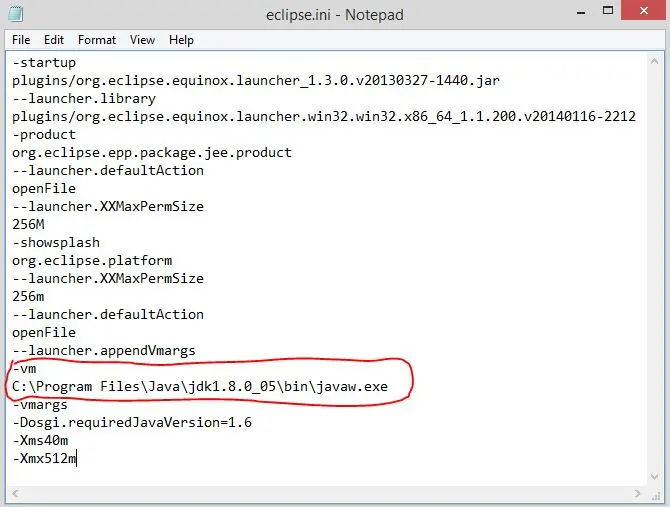Click the --launcher.appendVmargs line
Image resolution: width=670 pixels, height=507 pixels.
pyautogui.click(x=104, y=351)
